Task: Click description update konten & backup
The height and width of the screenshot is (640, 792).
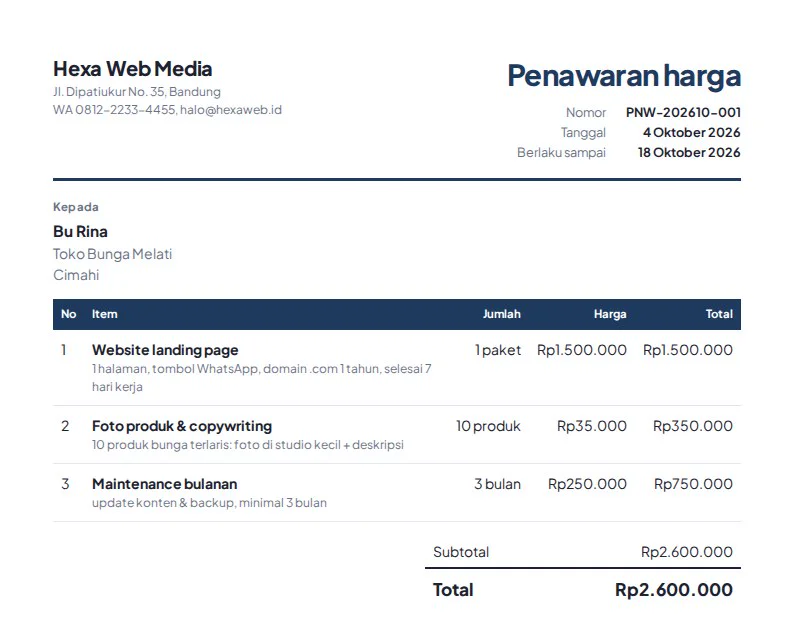Action: click(x=210, y=503)
